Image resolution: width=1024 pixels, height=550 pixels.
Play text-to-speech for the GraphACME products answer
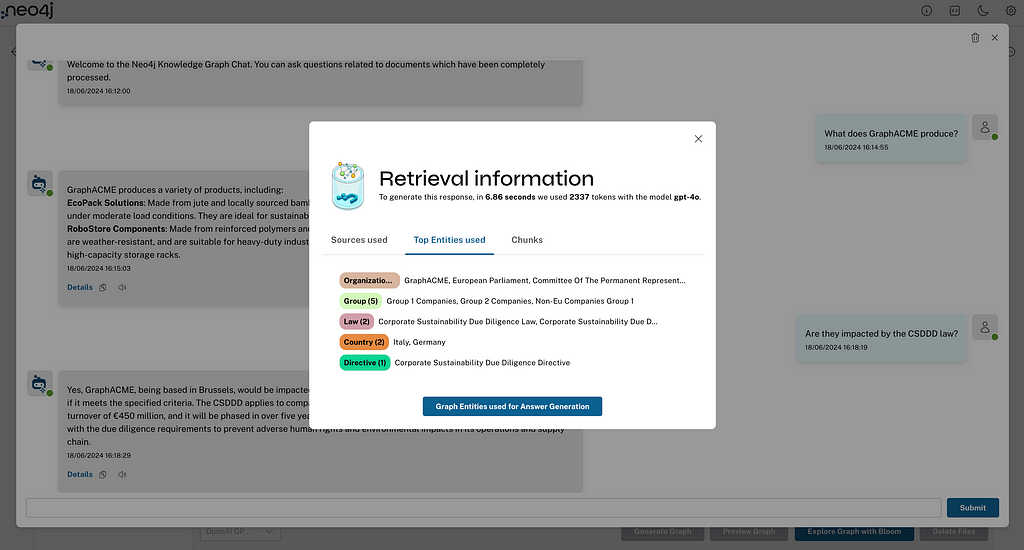point(122,287)
